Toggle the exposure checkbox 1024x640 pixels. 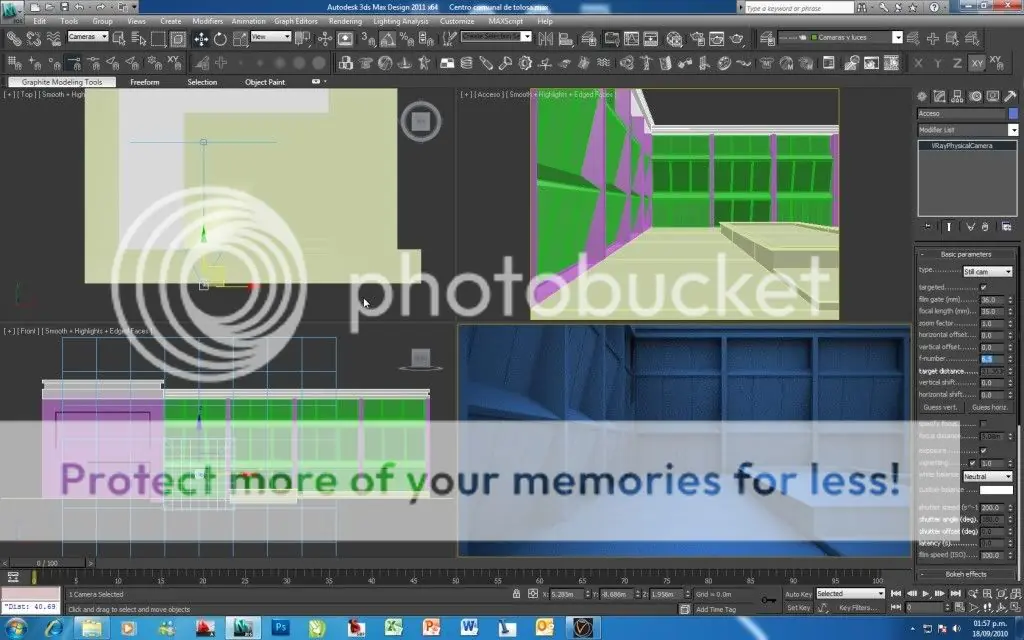[x=984, y=451]
